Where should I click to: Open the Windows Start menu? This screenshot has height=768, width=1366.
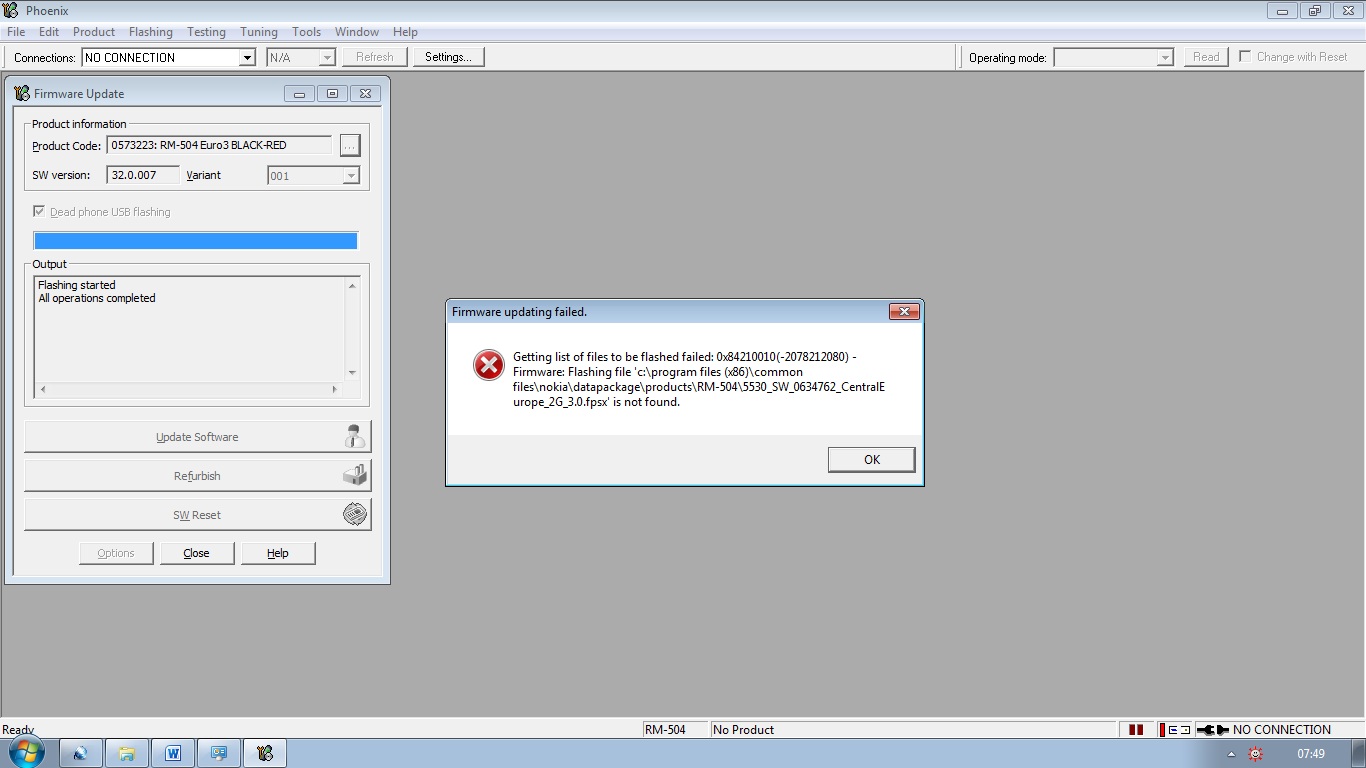[x=25, y=752]
